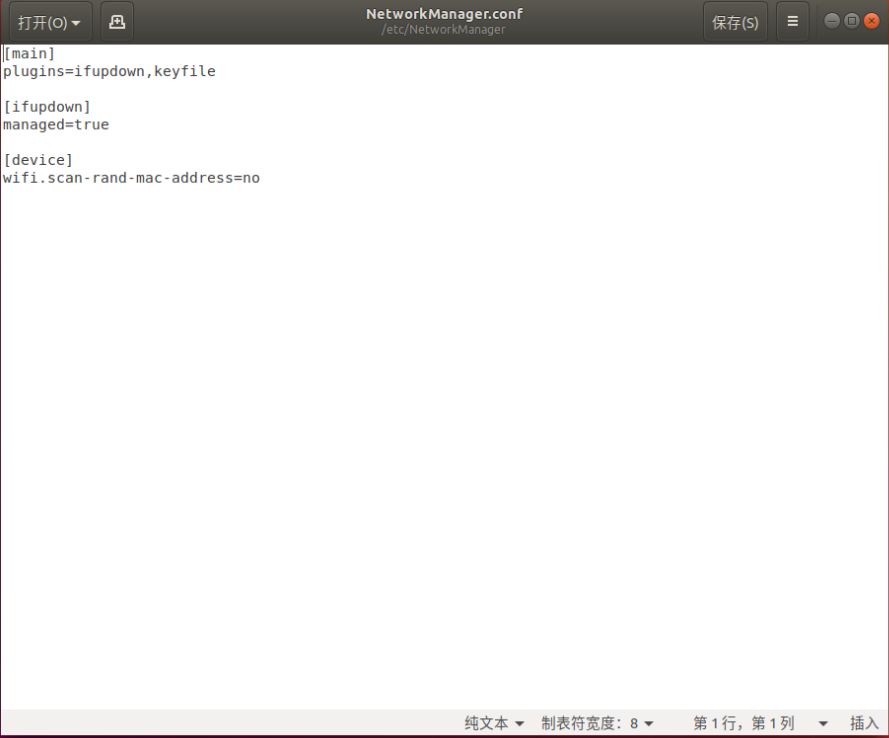Click the /etc/NetworkManager path subtitle

(x=443, y=29)
